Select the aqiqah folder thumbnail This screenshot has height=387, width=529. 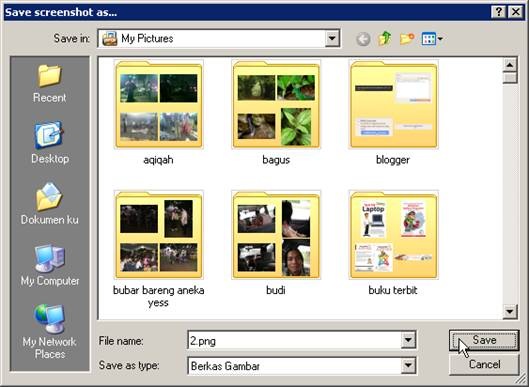[159, 104]
